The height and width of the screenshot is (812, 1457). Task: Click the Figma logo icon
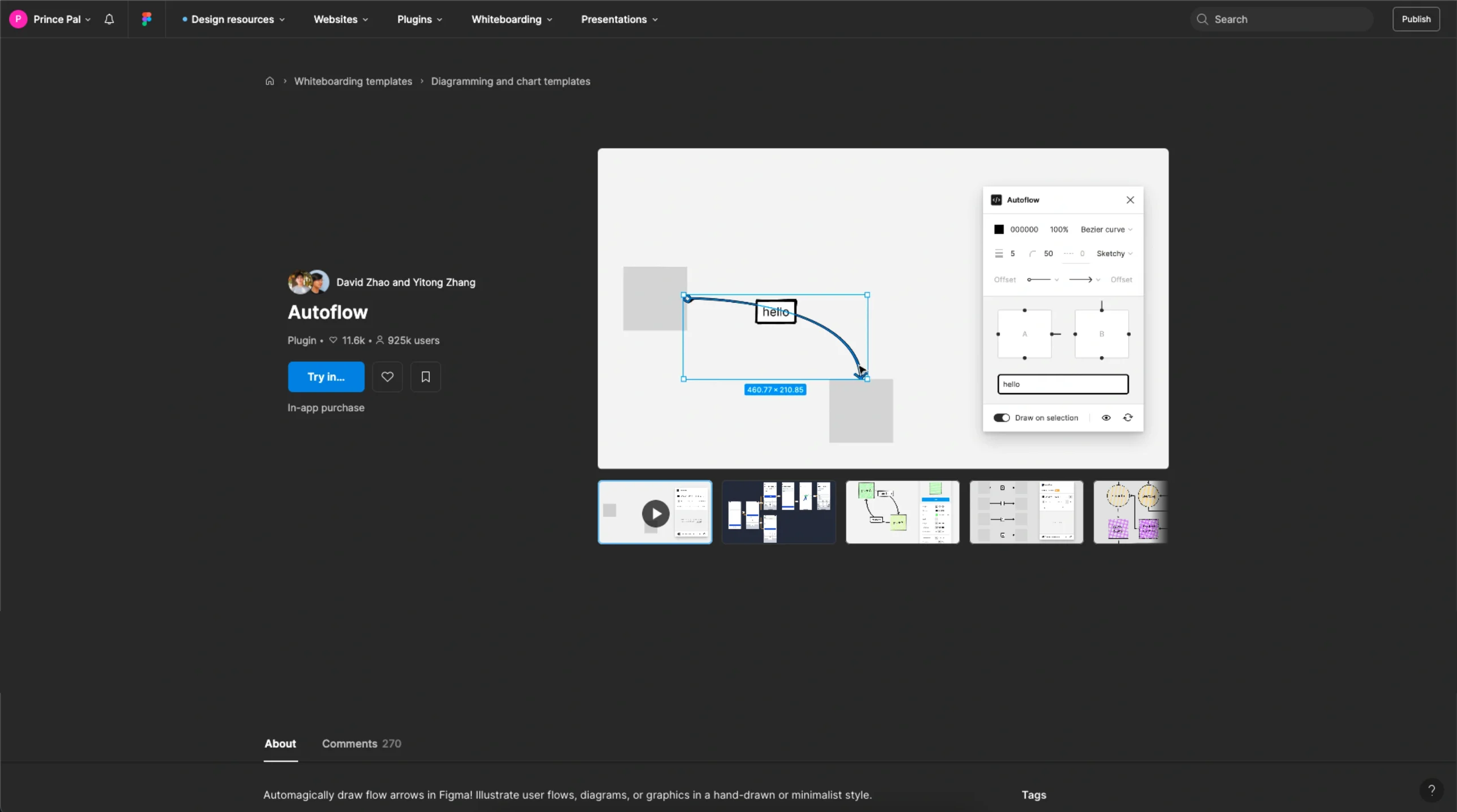click(x=147, y=19)
